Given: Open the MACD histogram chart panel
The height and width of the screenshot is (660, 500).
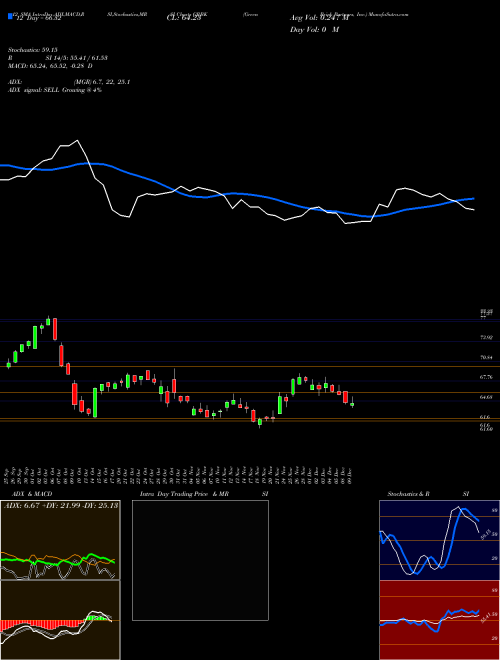Looking at the screenshot, I should (x=60, y=620).
